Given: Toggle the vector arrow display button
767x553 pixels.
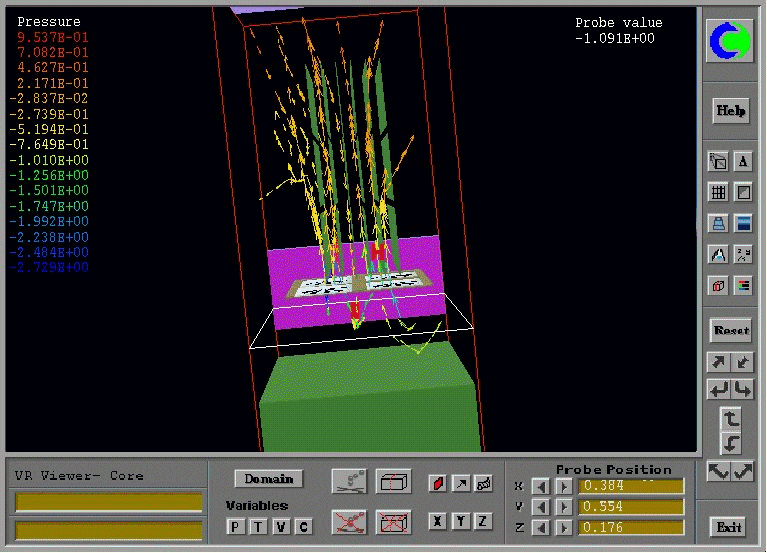Looking at the screenshot, I should pos(460,484).
